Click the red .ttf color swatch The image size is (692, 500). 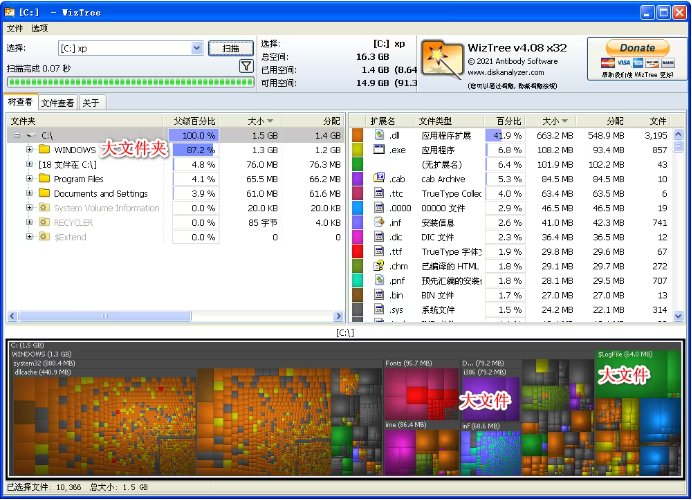coord(357,252)
